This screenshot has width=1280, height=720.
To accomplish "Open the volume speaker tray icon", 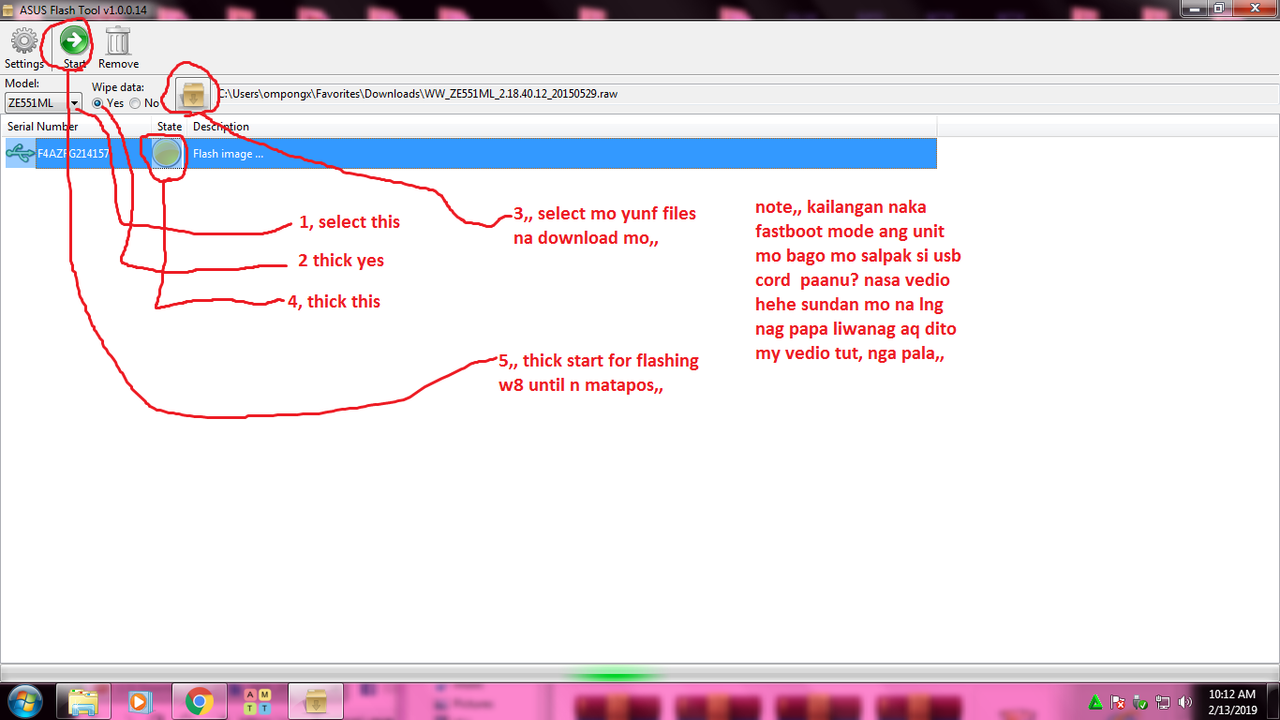I will (x=1185, y=702).
